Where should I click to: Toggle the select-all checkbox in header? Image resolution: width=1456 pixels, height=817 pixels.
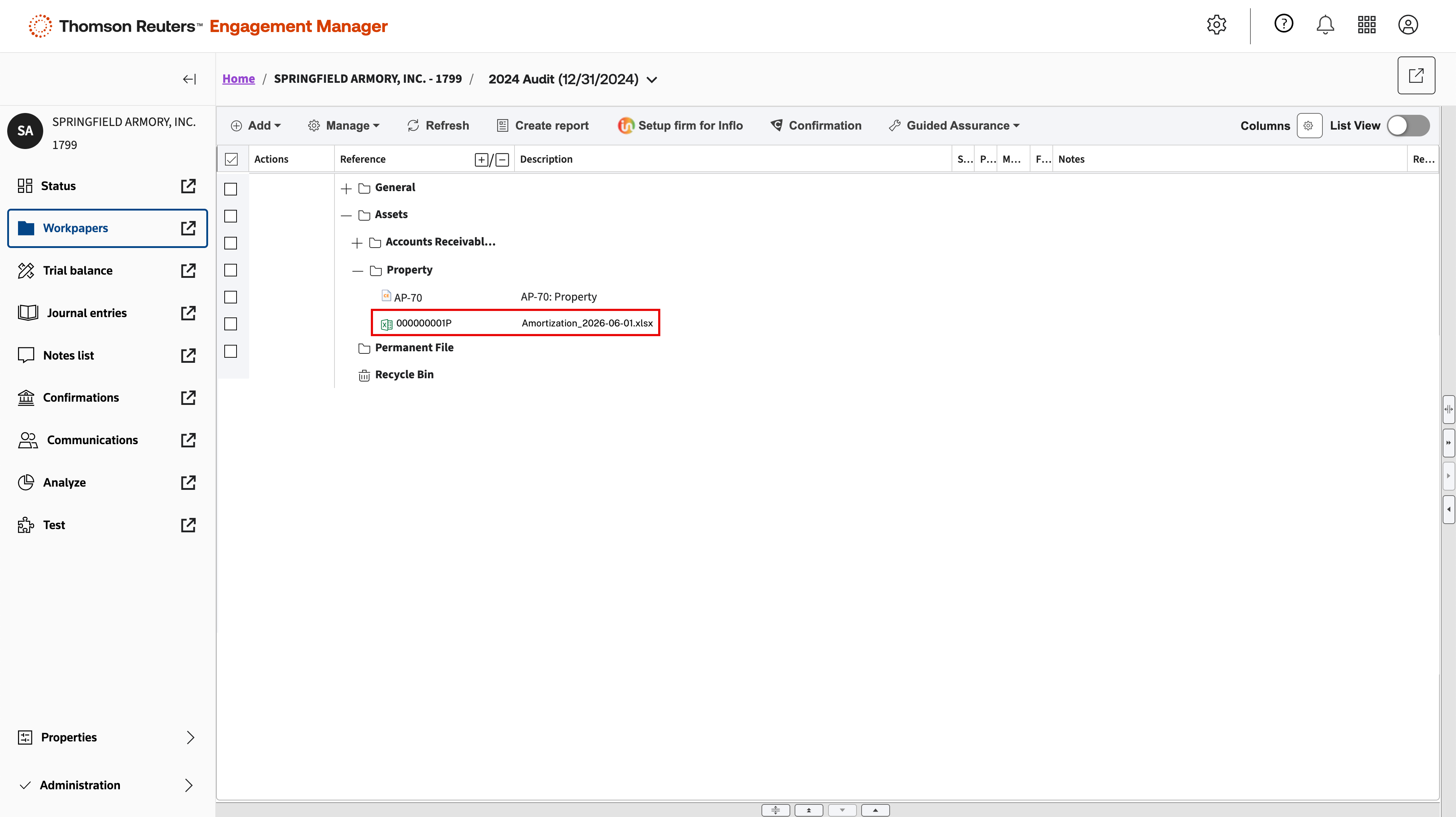point(231,159)
